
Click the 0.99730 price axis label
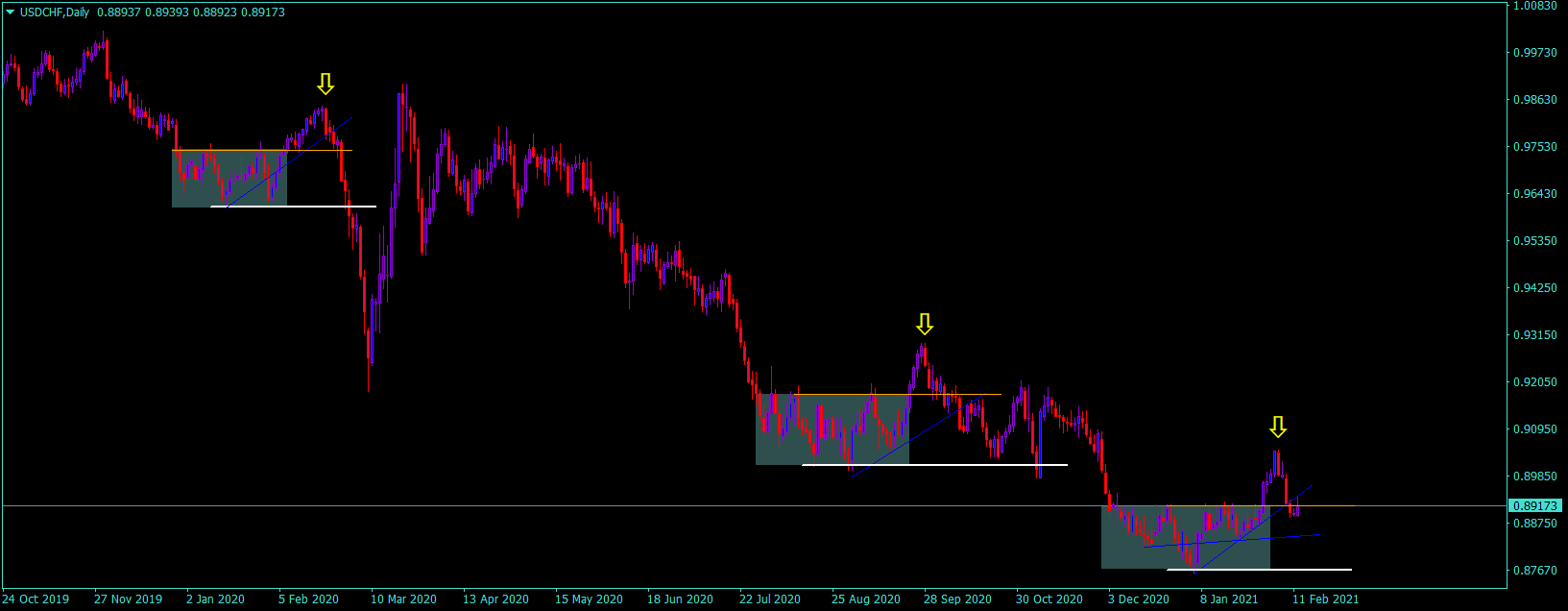coord(1534,53)
